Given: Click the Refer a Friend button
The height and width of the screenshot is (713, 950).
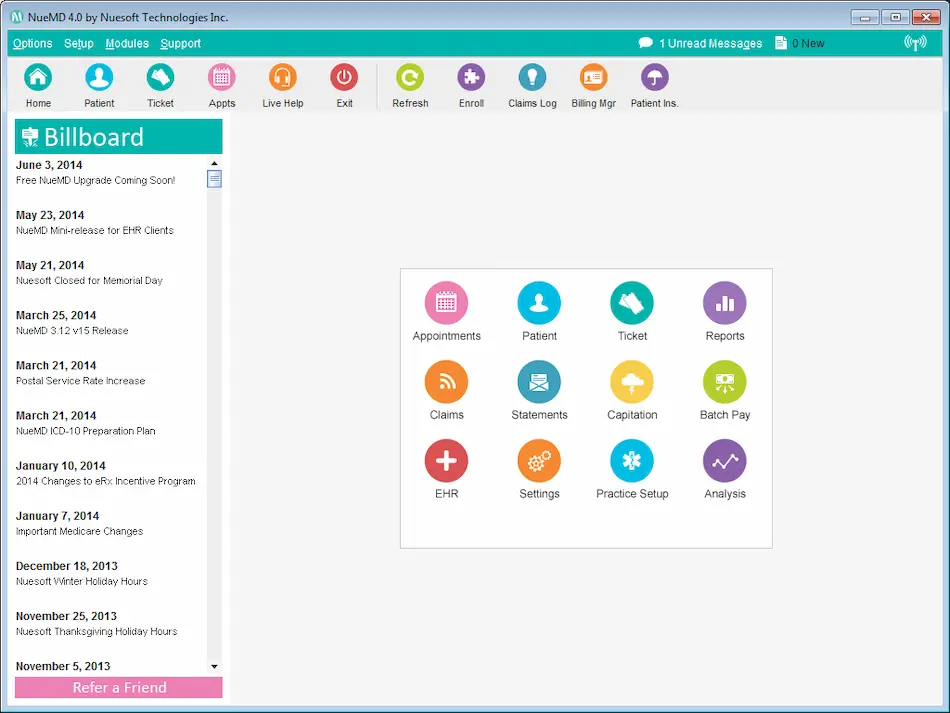Looking at the screenshot, I should [x=118, y=688].
